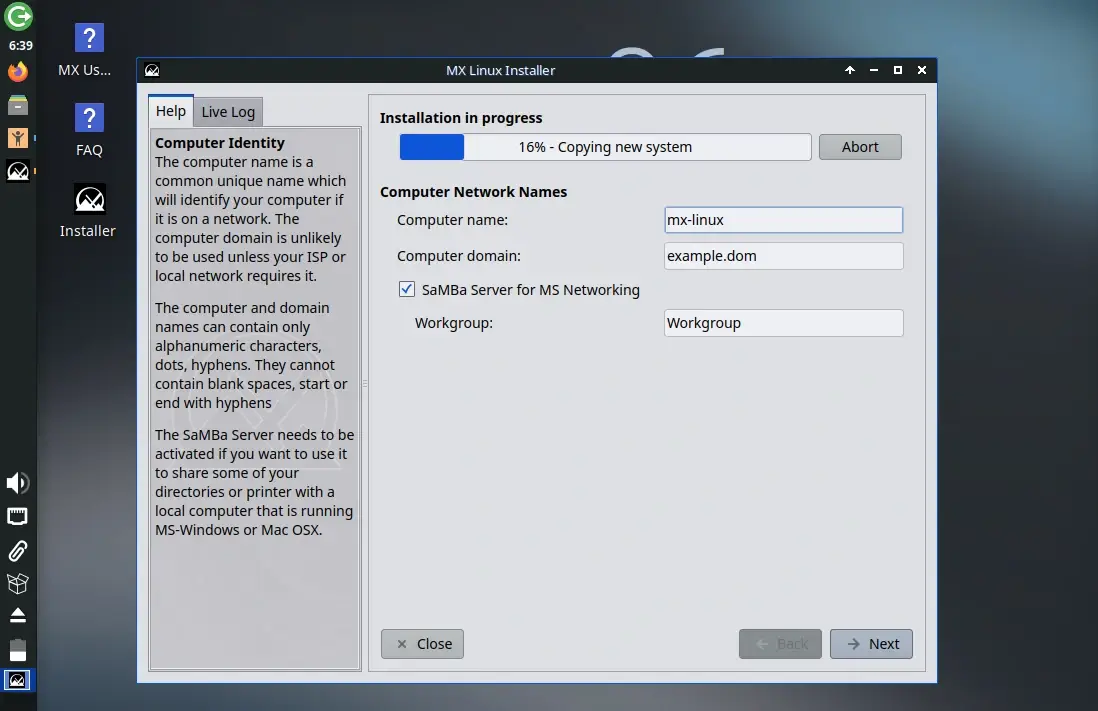1098x711 pixels.
Task: Select the Computer name input field
Action: 783,220
